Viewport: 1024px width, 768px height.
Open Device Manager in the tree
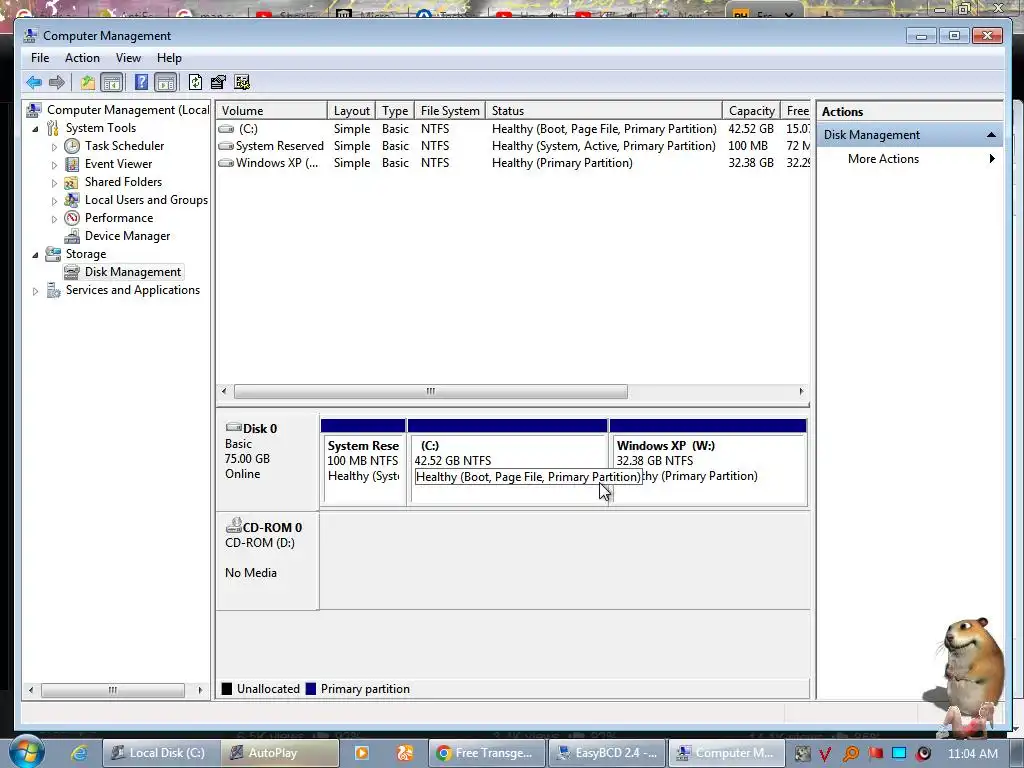127,236
